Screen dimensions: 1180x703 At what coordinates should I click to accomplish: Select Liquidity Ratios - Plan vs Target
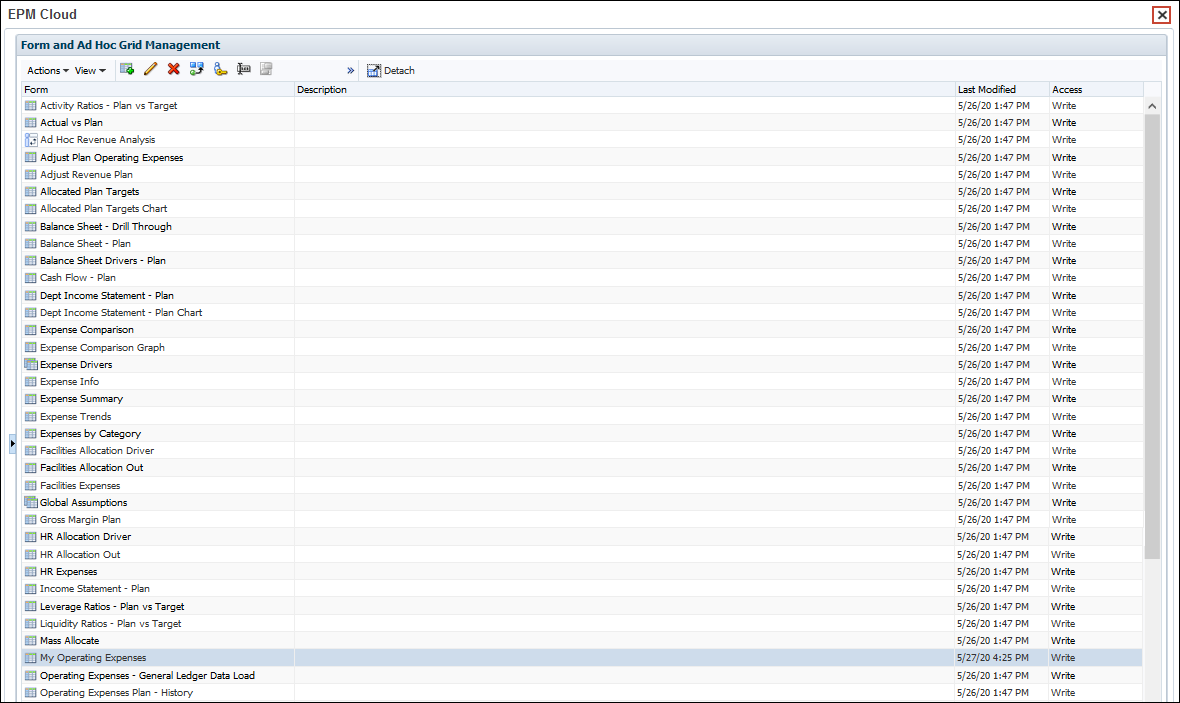(x=111, y=624)
